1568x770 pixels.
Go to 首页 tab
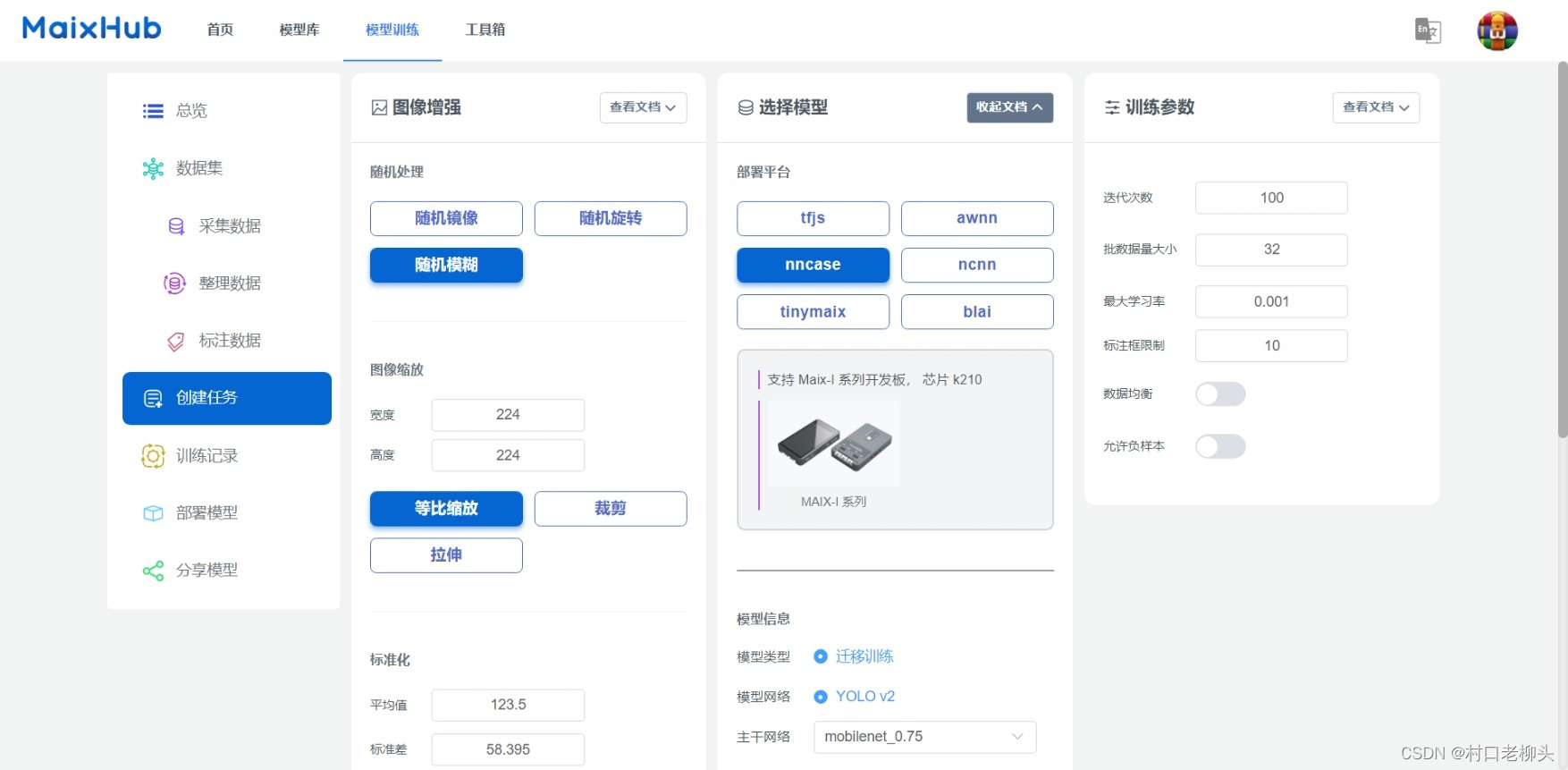[220, 30]
